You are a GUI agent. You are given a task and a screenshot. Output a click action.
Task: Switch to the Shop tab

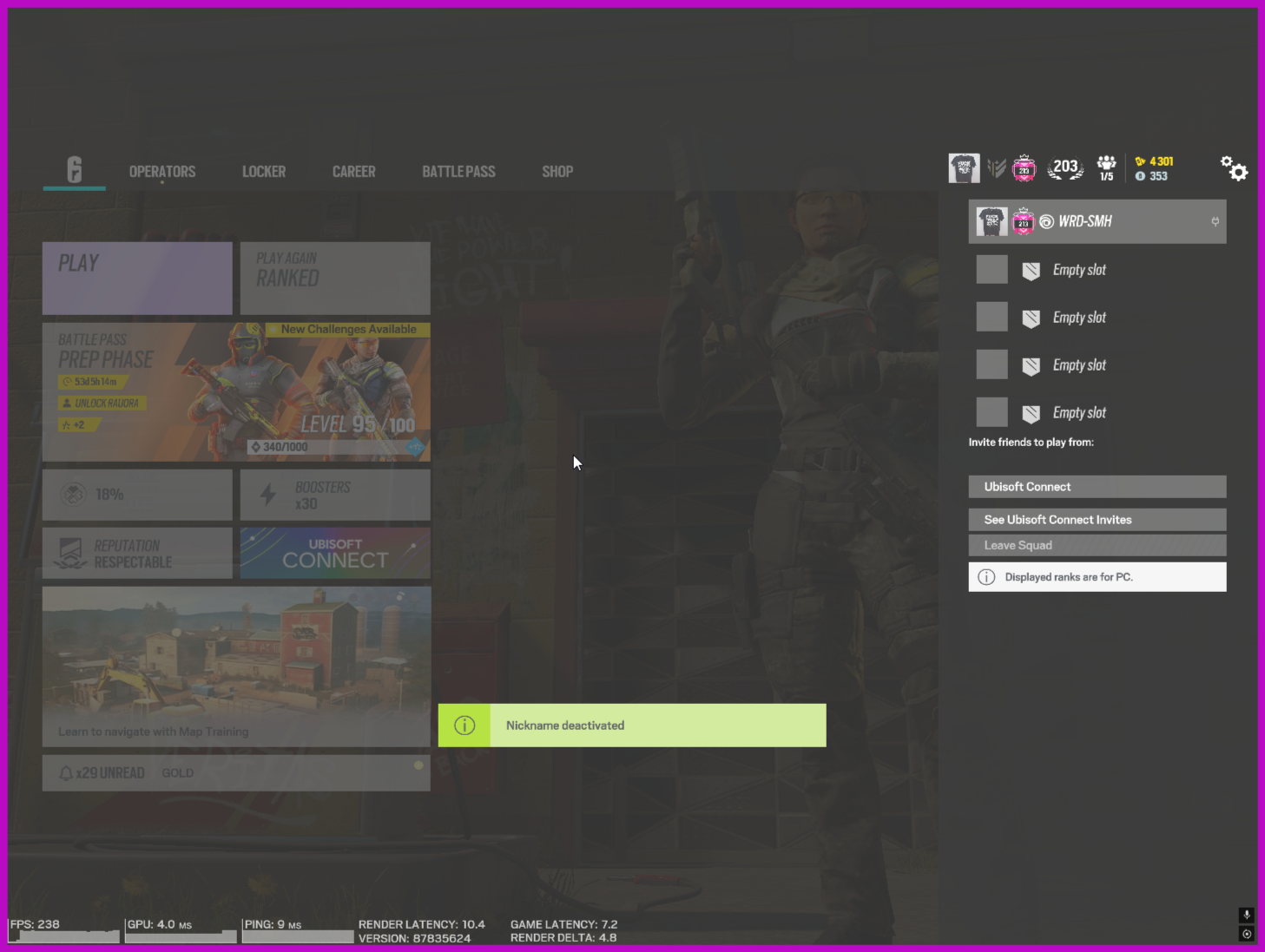tap(557, 172)
